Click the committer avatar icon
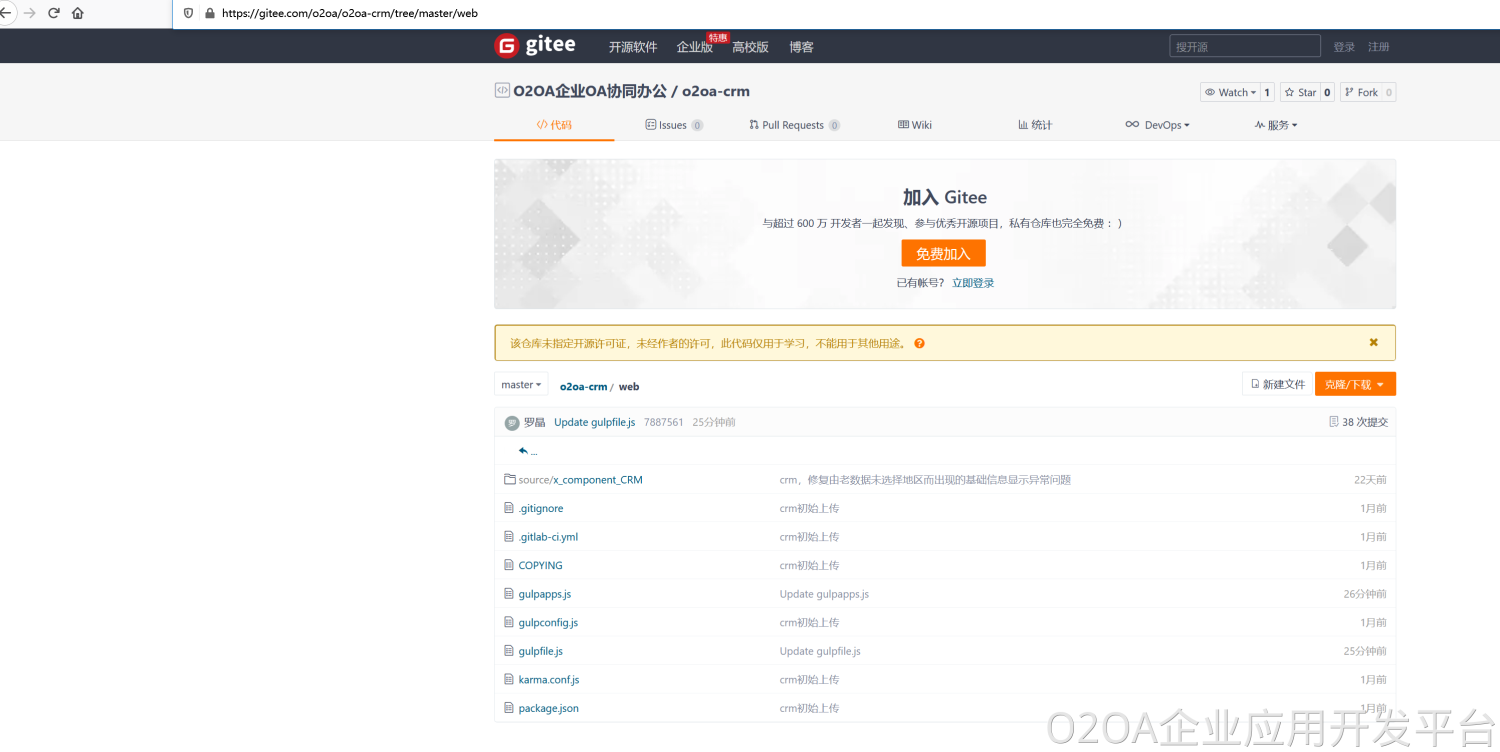Image resolution: width=1500 pixels, height=752 pixels. click(512, 422)
